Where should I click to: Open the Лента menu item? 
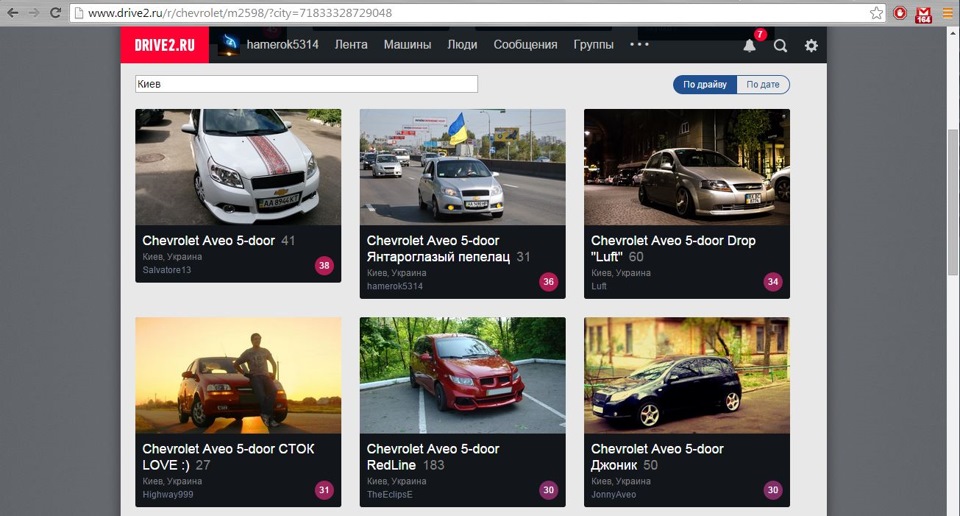click(x=351, y=45)
